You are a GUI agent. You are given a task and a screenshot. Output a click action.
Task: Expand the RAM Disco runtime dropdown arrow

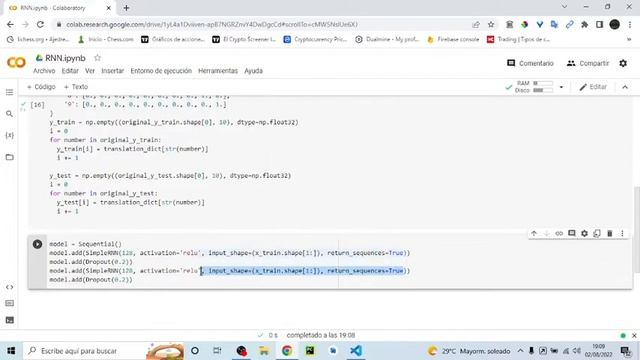(x=561, y=87)
